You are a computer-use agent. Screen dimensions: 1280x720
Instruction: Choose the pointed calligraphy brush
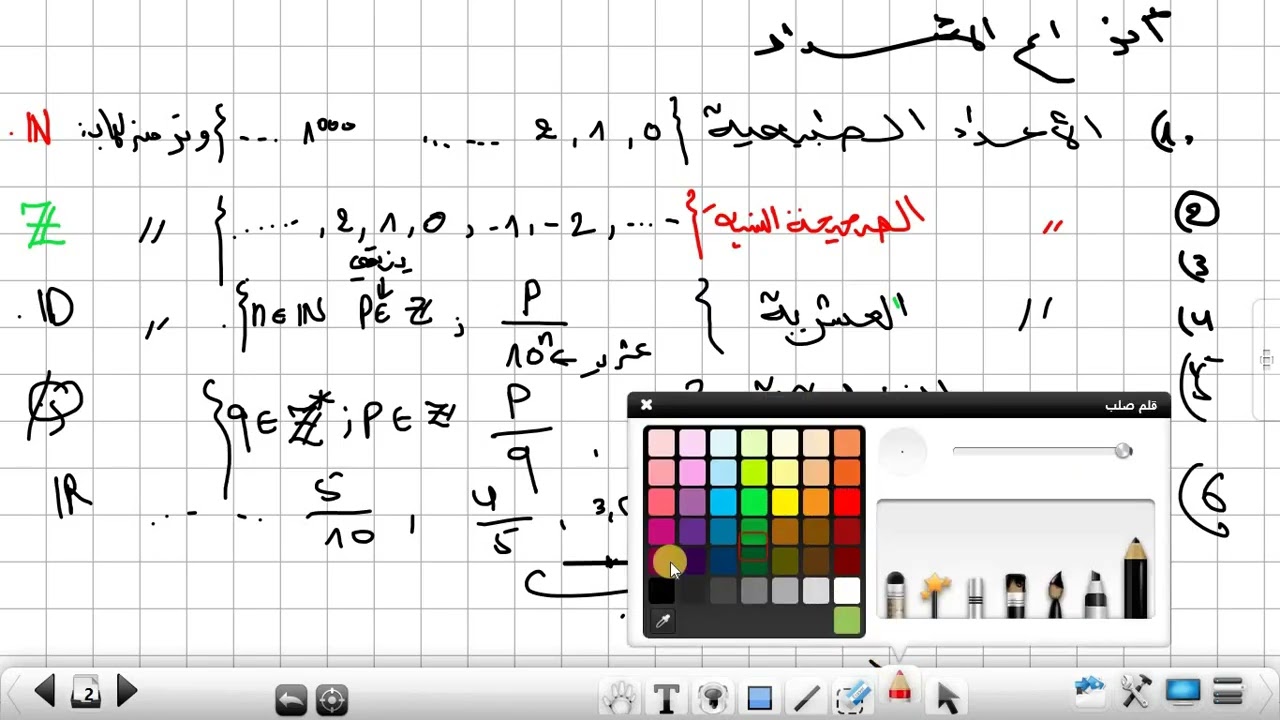(x=1055, y=594)
